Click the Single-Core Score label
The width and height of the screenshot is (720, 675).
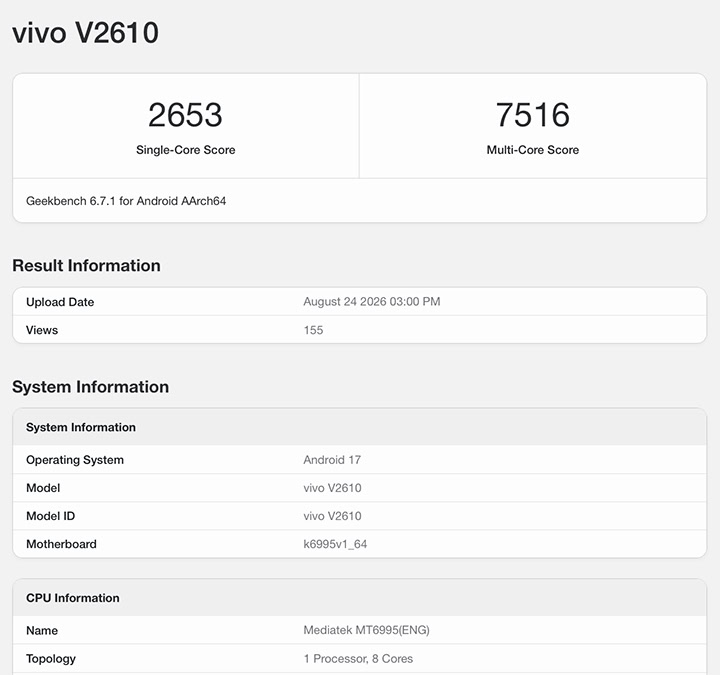tap(186, 150)
